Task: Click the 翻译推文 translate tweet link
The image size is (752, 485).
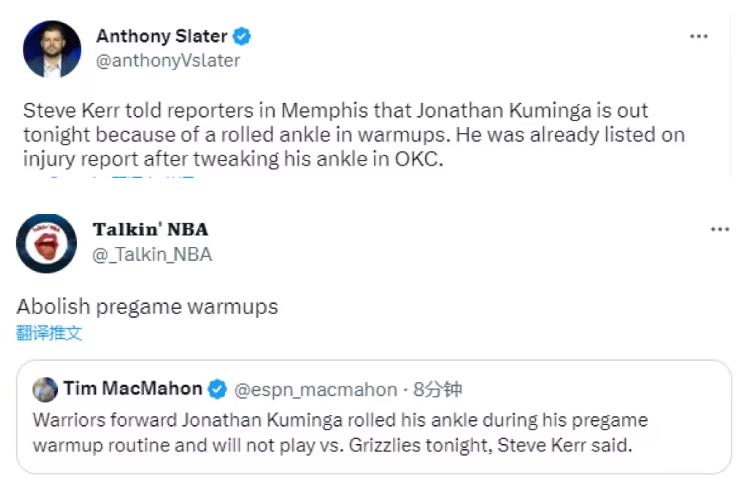Action: pos(49,333)
